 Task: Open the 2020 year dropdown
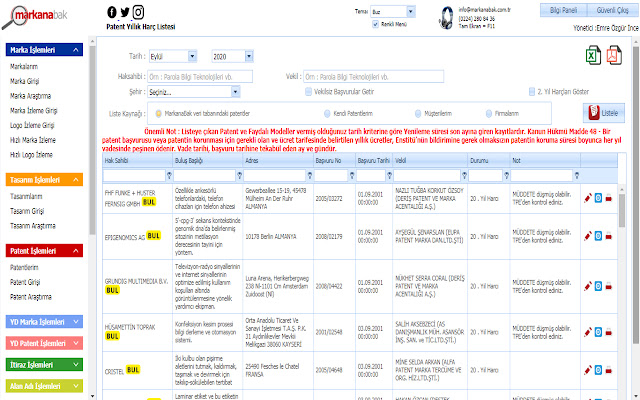[232, 57]
